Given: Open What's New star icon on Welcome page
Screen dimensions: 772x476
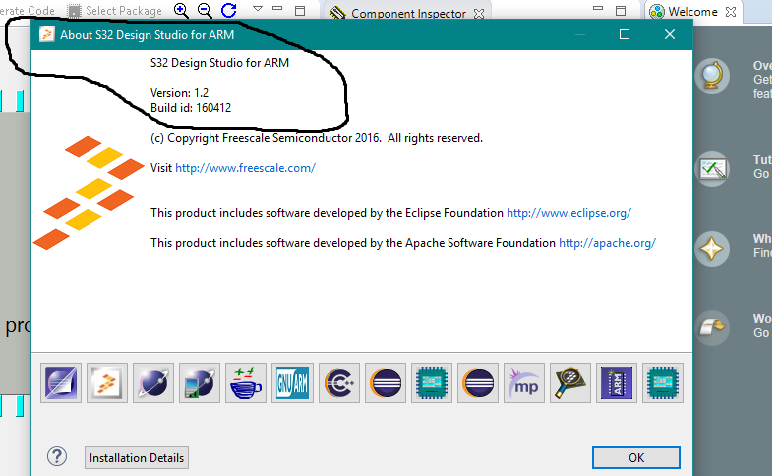Looking at the screenshot, I should pos(712,249).
